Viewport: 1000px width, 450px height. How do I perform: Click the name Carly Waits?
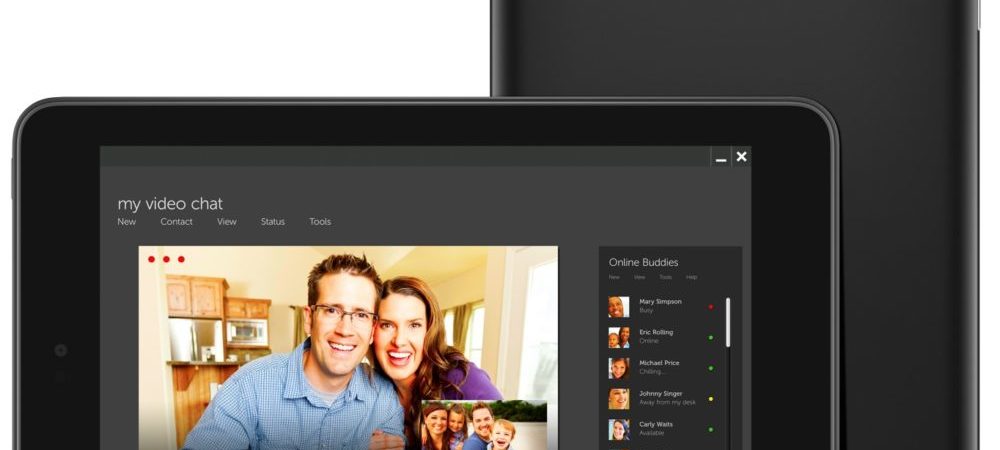656,424
